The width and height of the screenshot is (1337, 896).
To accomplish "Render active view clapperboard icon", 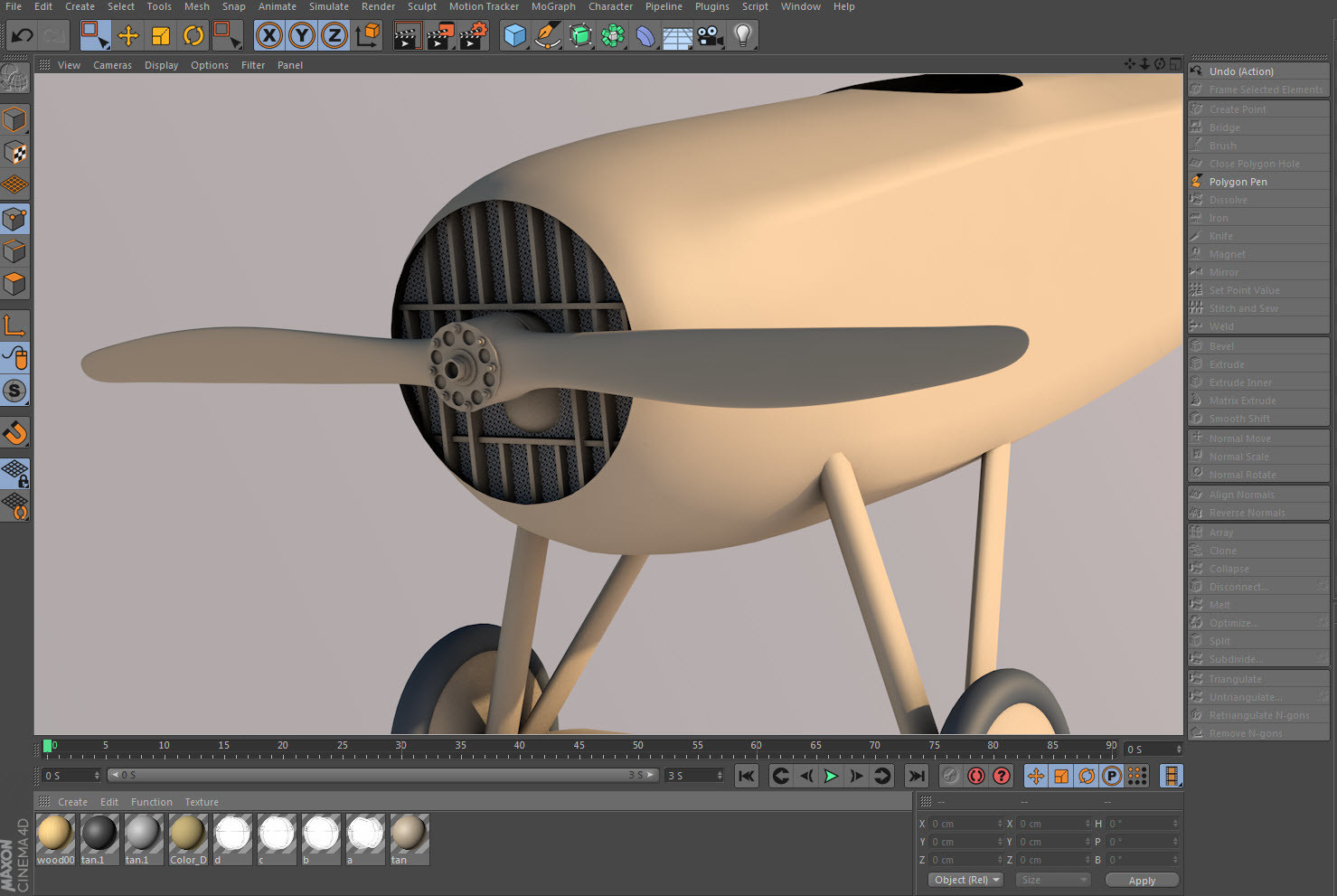I will [408, 36].
